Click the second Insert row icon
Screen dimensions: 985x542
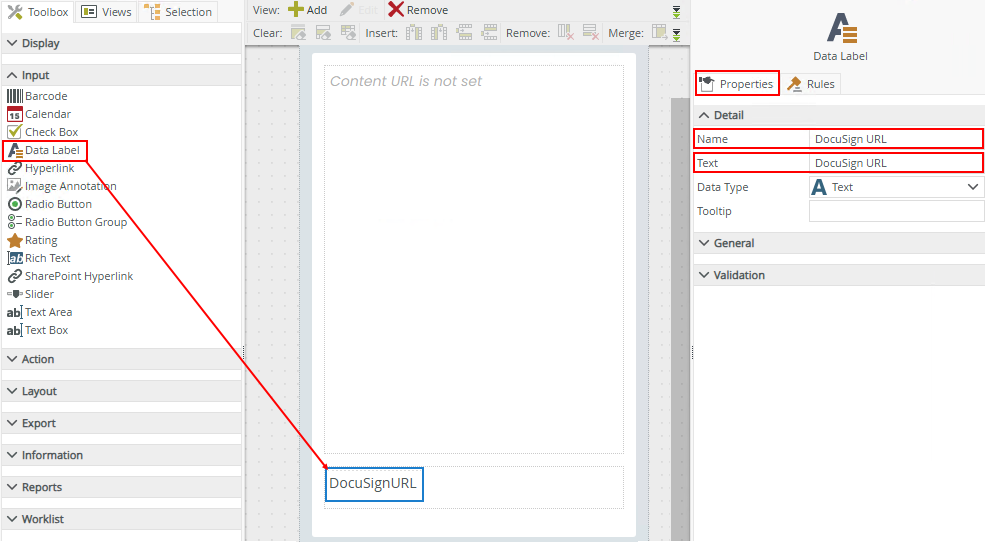pos(489,33)
